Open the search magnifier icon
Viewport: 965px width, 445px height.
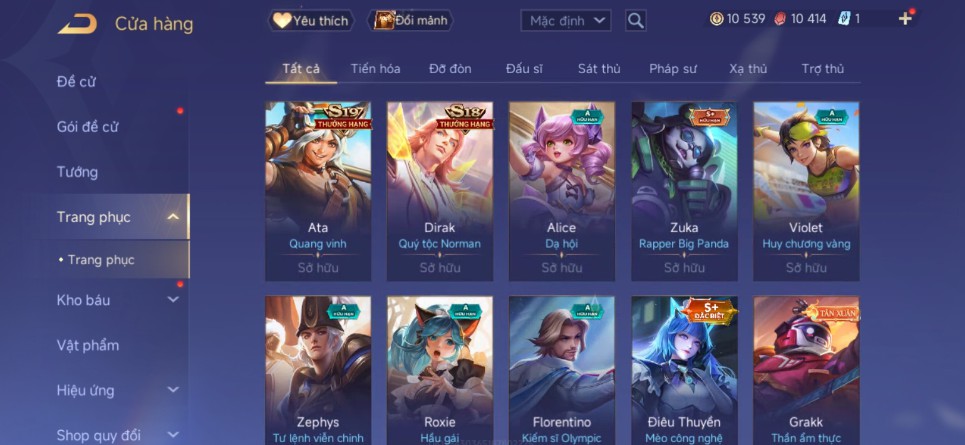coord(636,21)
